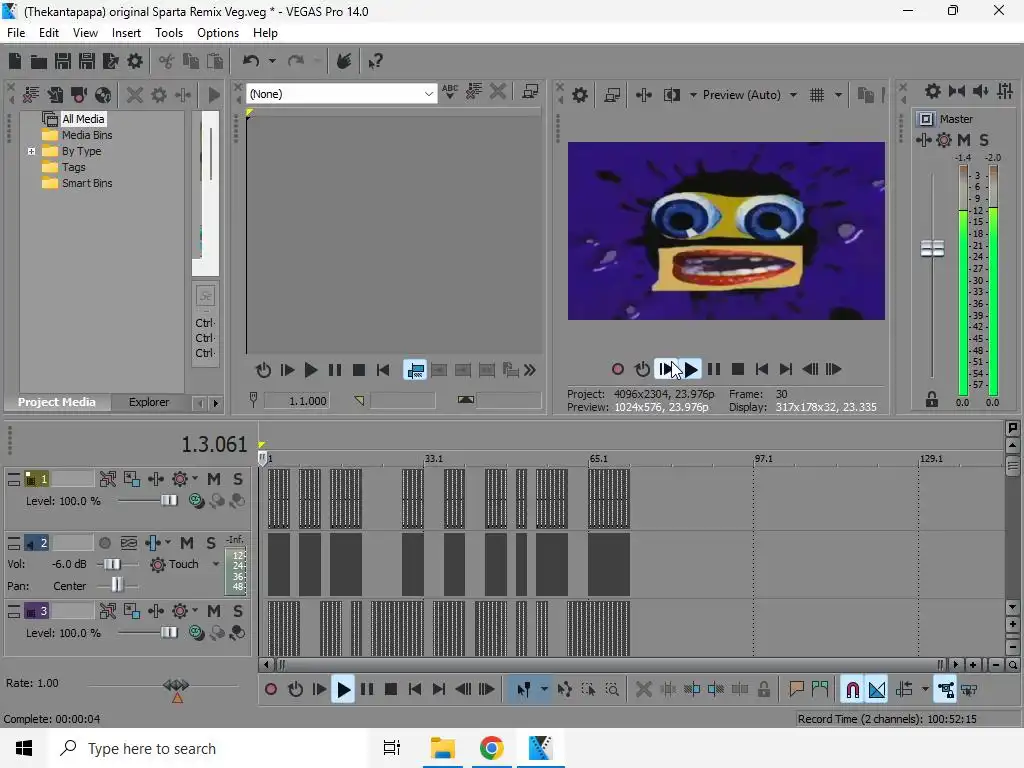
Task: Click the preview Overlays grid icon
Action: point(816,95)
